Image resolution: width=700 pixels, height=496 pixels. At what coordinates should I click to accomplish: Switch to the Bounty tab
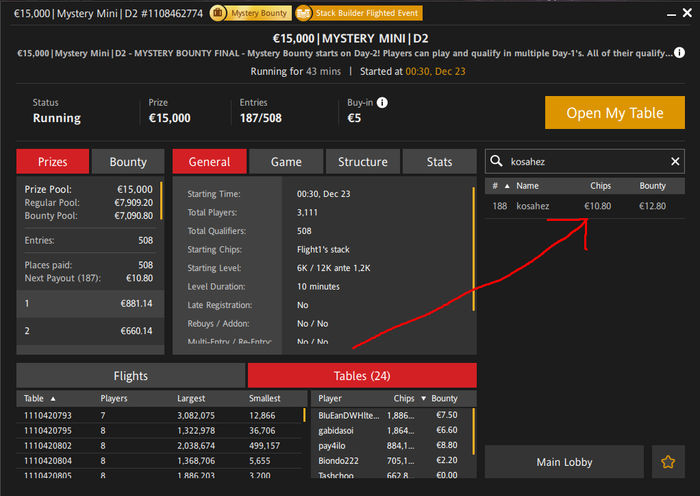pos(128,162)
